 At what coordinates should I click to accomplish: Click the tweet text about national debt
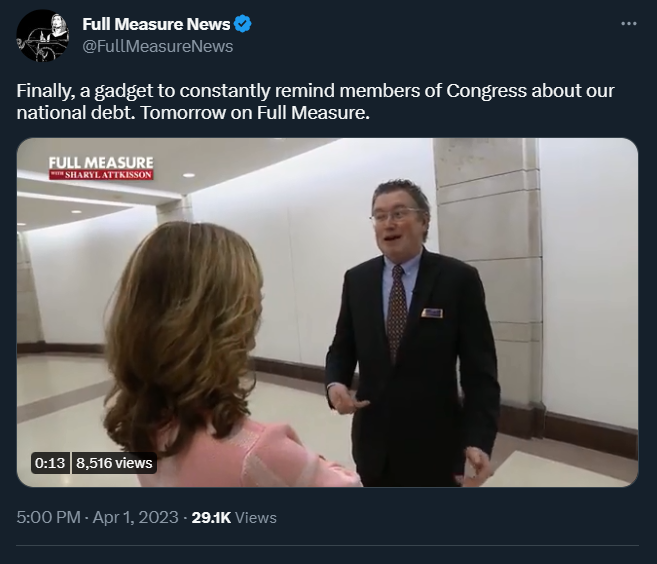[x=315, y=101]
